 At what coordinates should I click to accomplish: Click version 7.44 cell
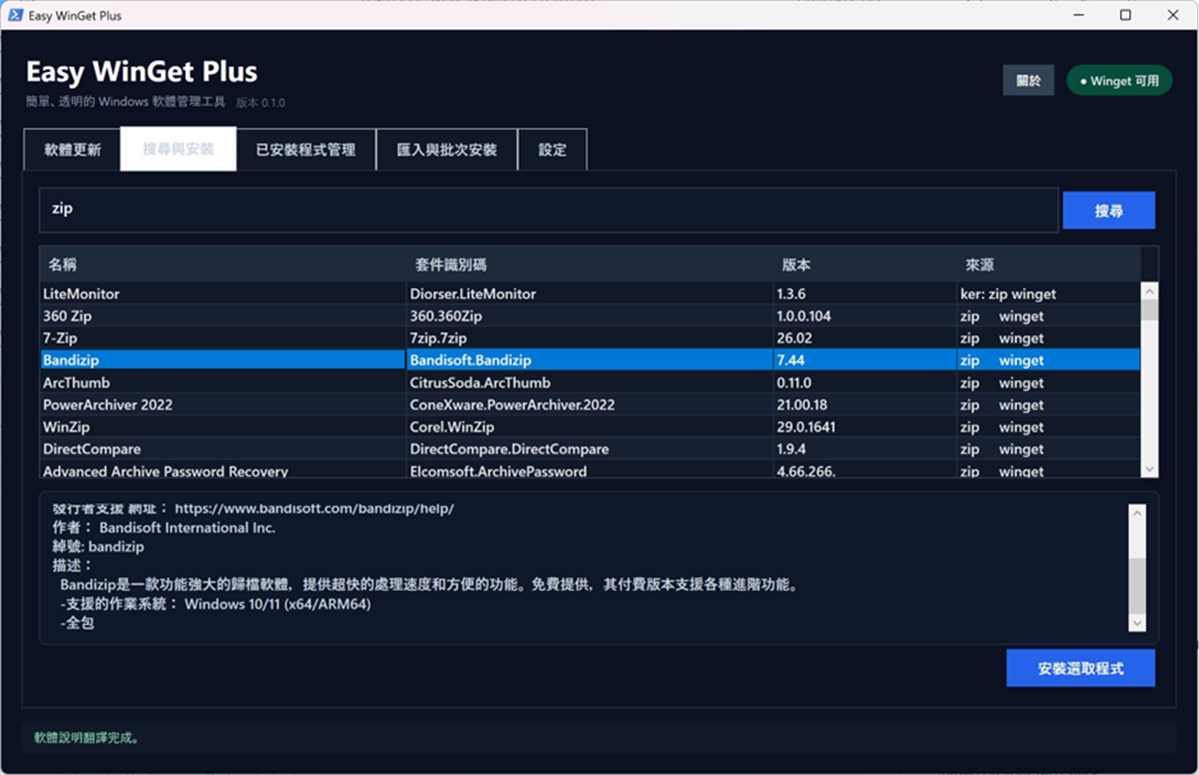click(x=864, y=360)
